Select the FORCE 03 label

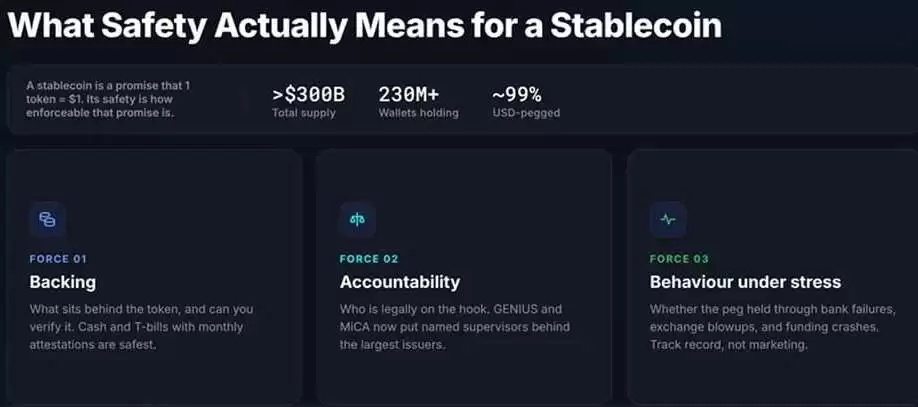(x=679, y=259)
